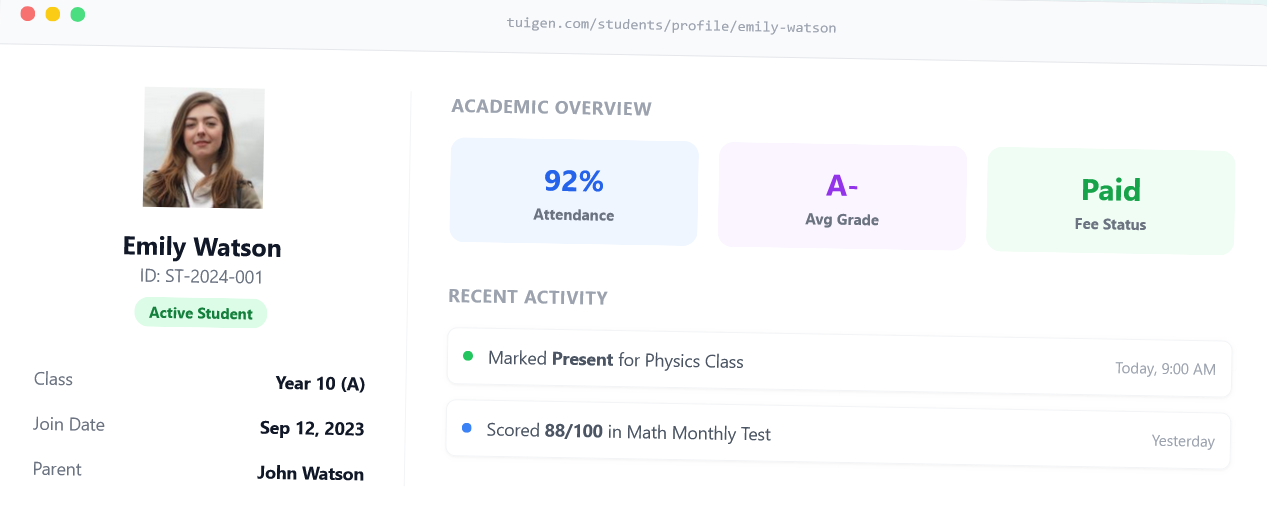Click the blue dot on Math activity
The width and height of the screenshot is (1267, 515).
[467, 428]
